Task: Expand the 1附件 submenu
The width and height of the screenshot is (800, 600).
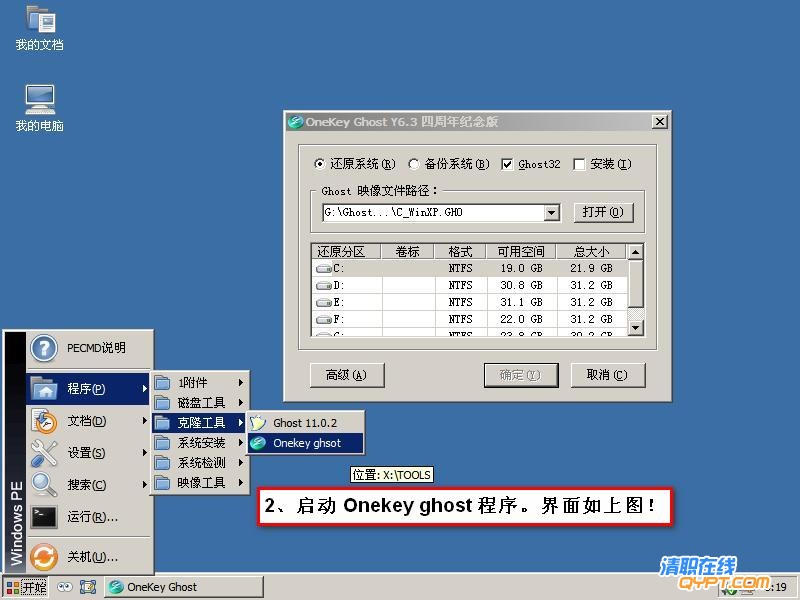Action: click(x=240, y=382)
